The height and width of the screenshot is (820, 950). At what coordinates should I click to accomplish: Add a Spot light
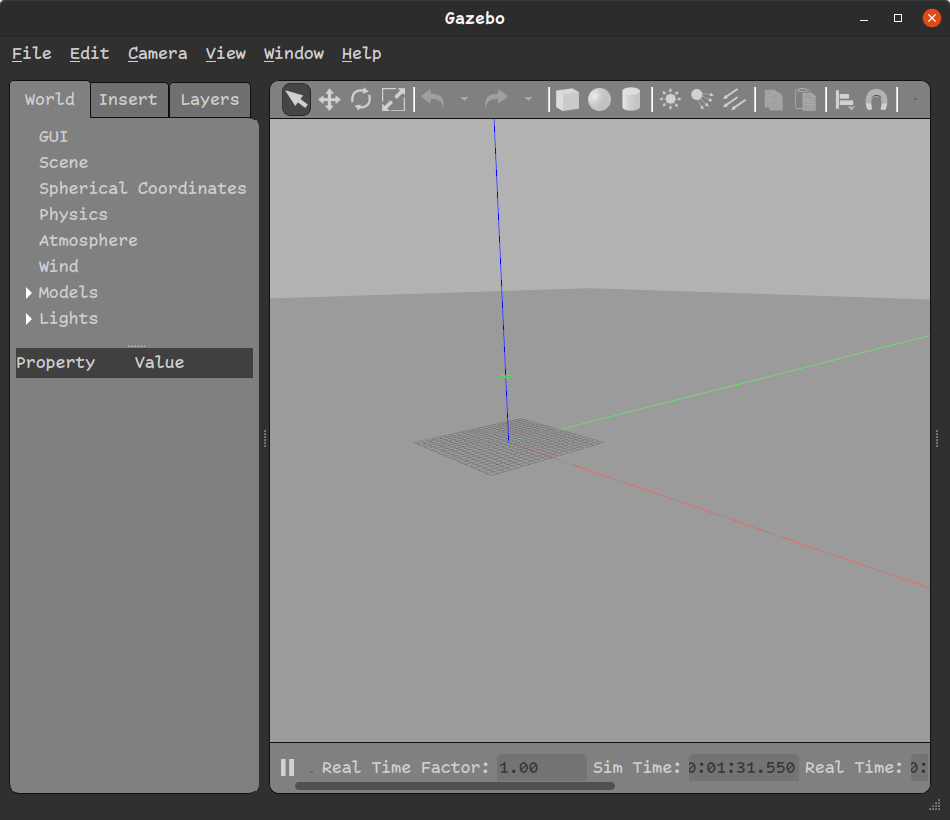point(702,99)
